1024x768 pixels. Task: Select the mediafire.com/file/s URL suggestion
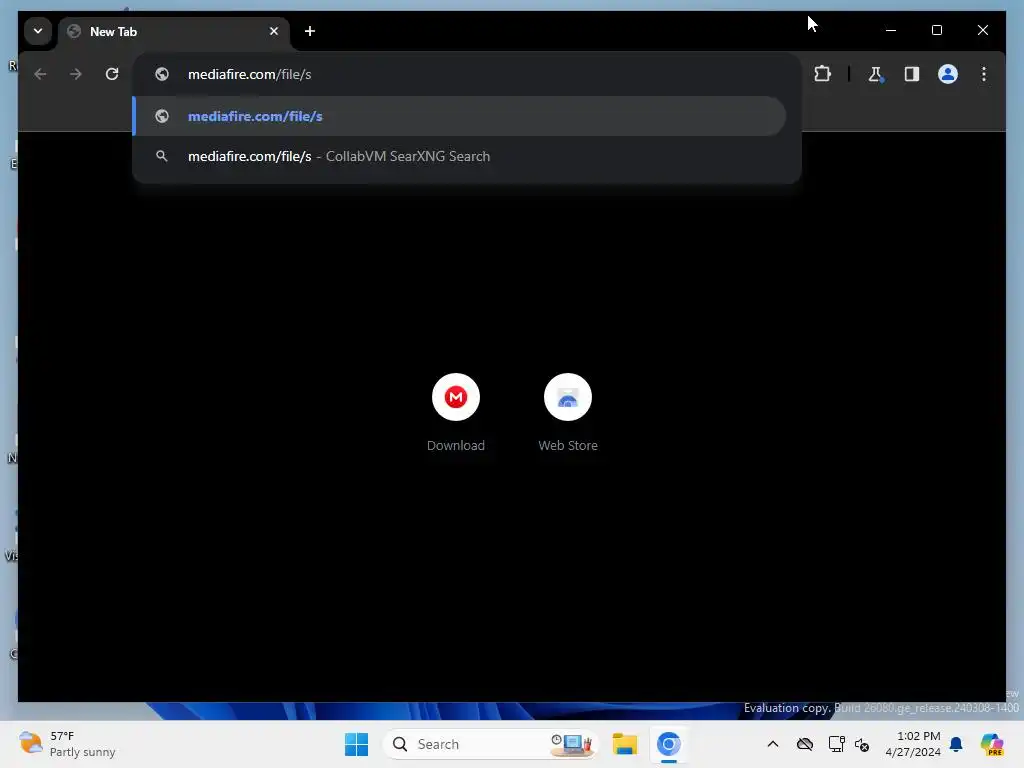pyautogui.click(x=459, y=116)
